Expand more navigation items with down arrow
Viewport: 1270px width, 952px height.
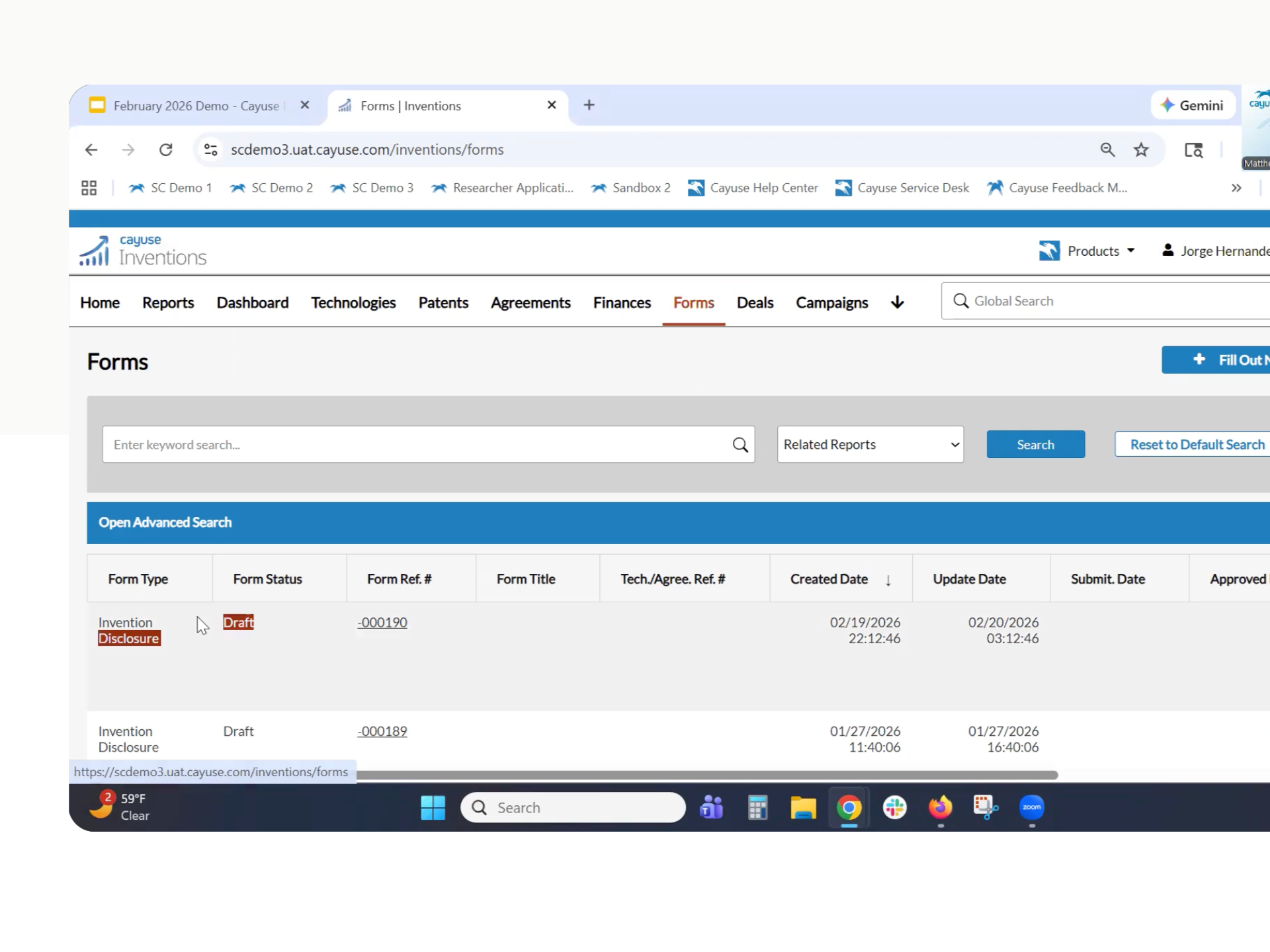pyautogui.click(x=898, y=303)
